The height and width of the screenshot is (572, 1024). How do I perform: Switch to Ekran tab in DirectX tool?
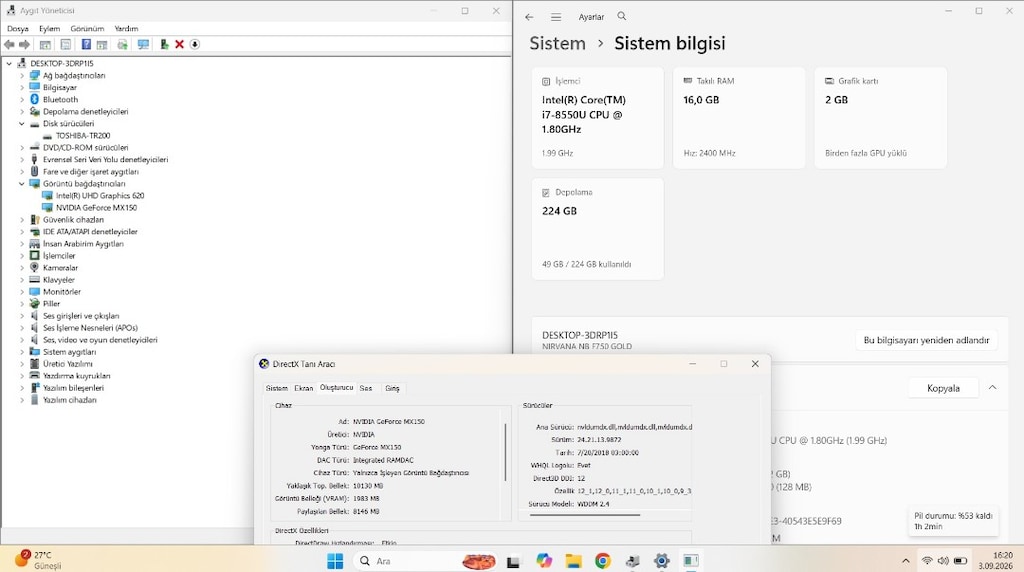pos(303,388)
